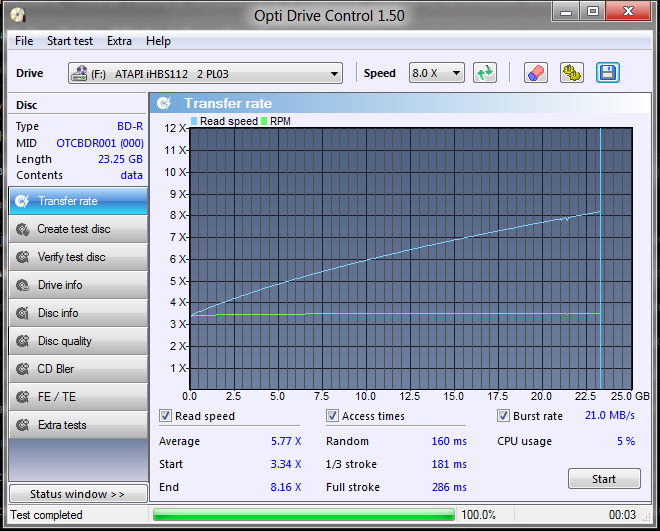This screenshot has height=531, width=660.
Task: Click the Start button
Action: (604, 479)
